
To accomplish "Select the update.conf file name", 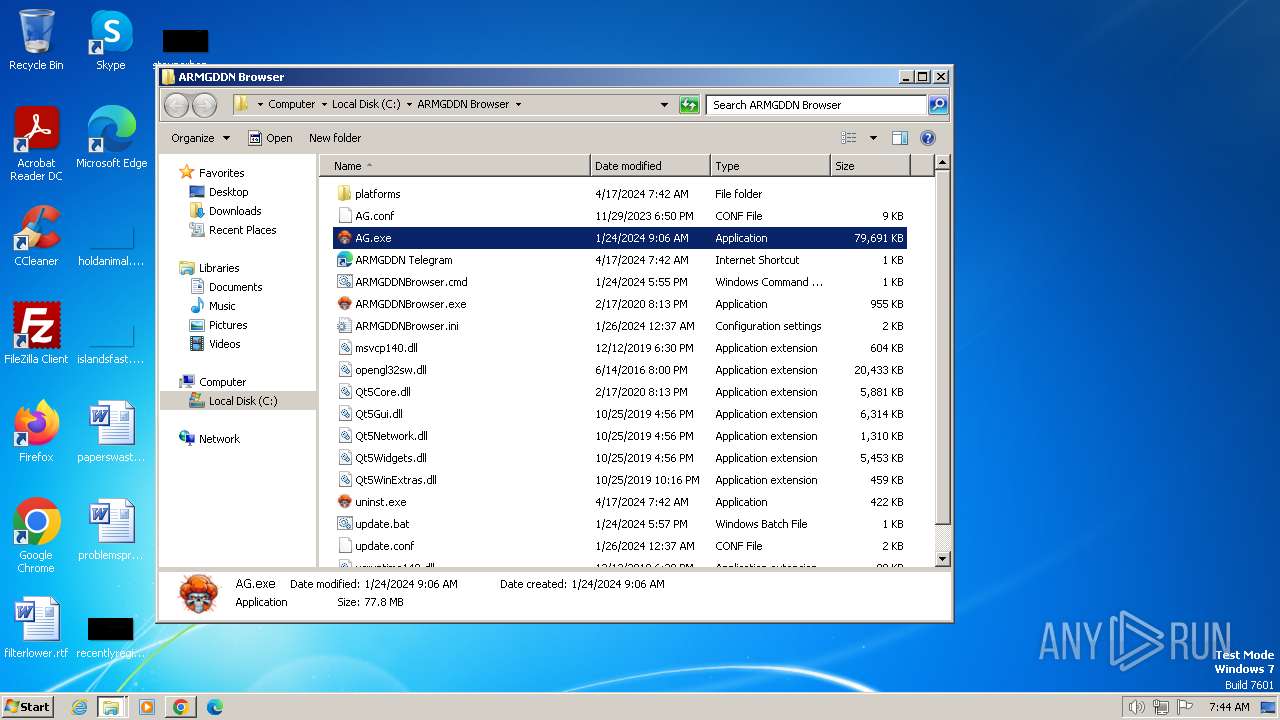I will tap(385, 546).
